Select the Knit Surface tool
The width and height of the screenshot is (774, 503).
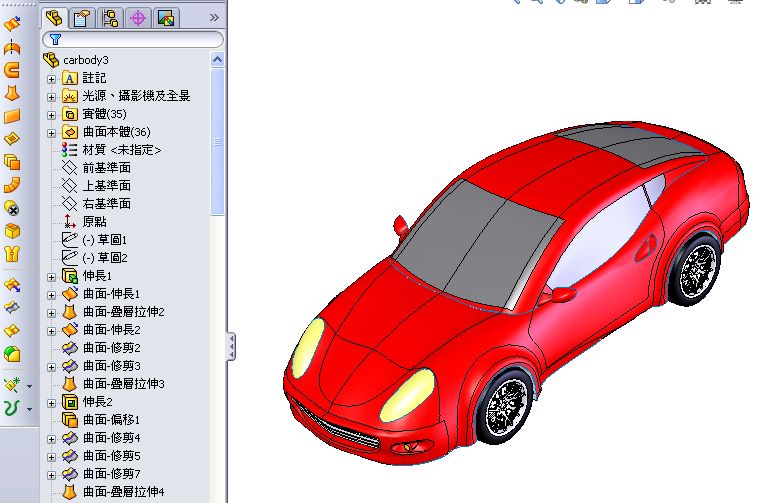(x=12, y=254)
